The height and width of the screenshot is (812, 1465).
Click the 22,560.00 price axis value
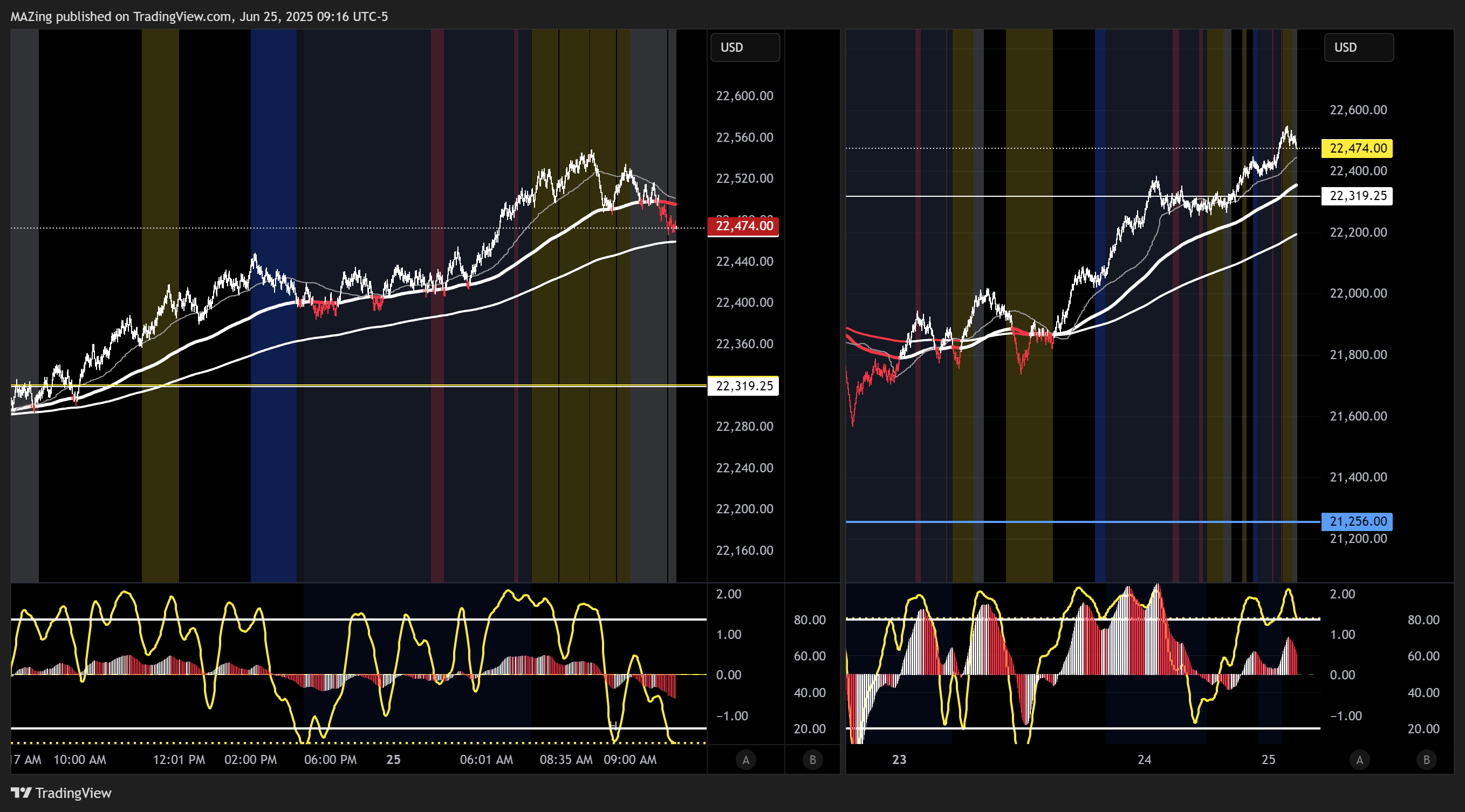[744, 137]
